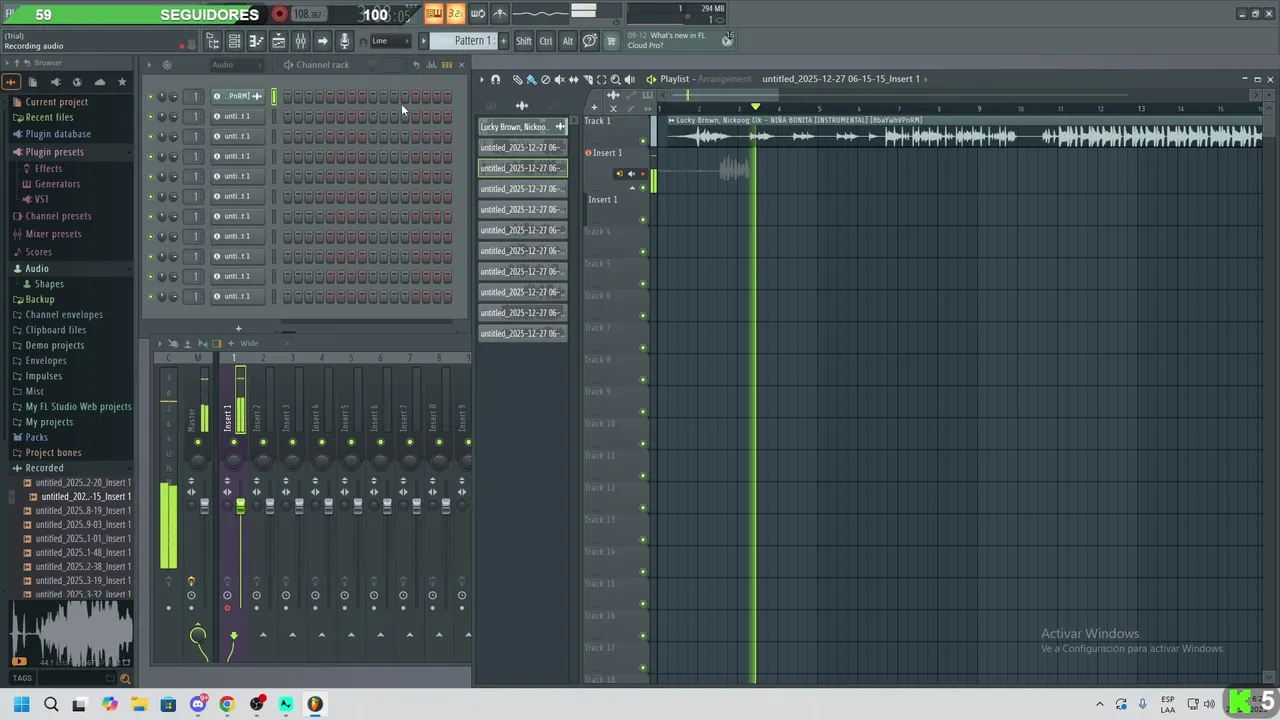Click FL Studio icon in taskbar
The height and width of the screenshot is (720, 1280).
[315, 704]
